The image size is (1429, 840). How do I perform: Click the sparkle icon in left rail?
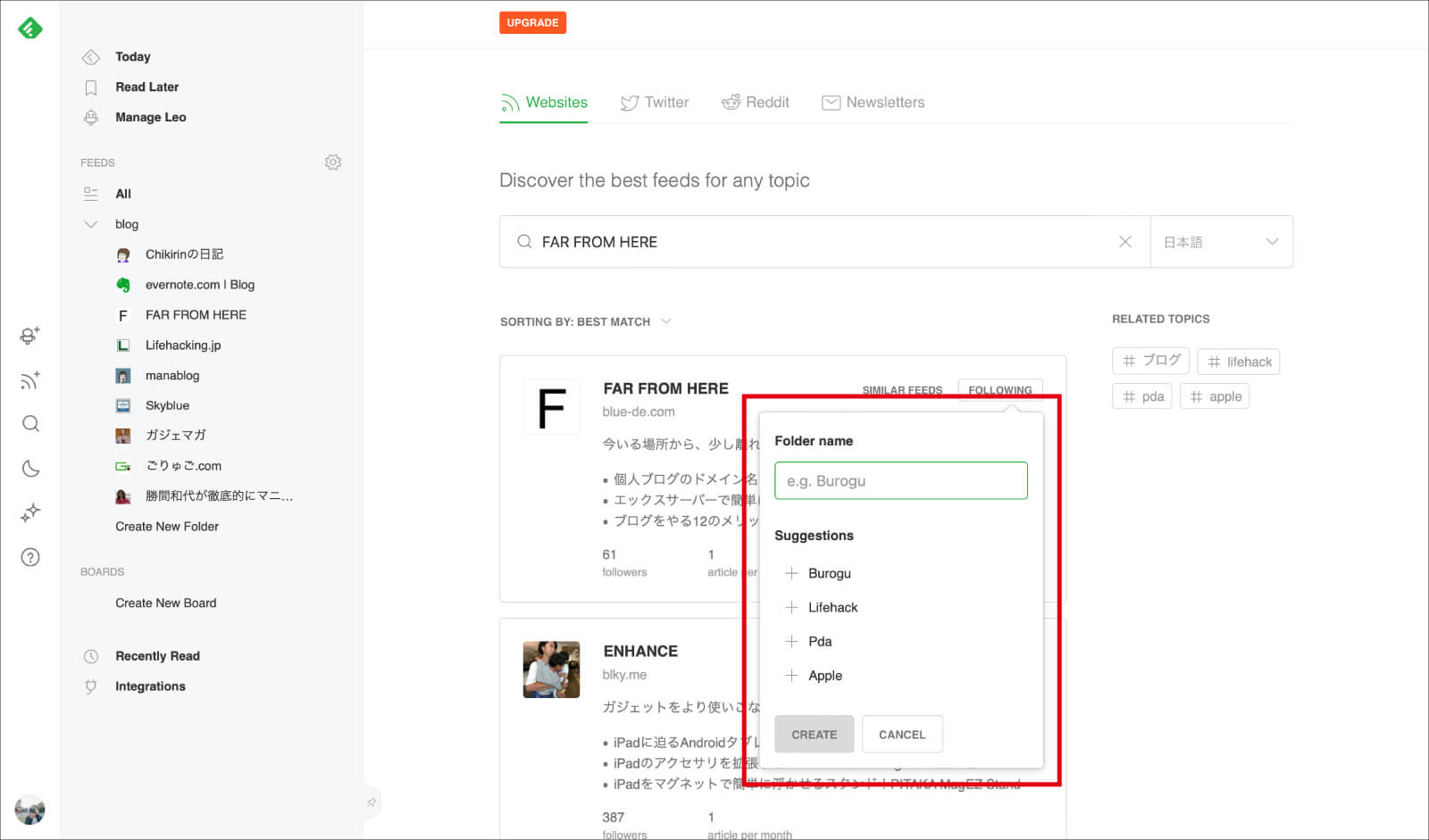pyautogui.click(x=30, y=512)
